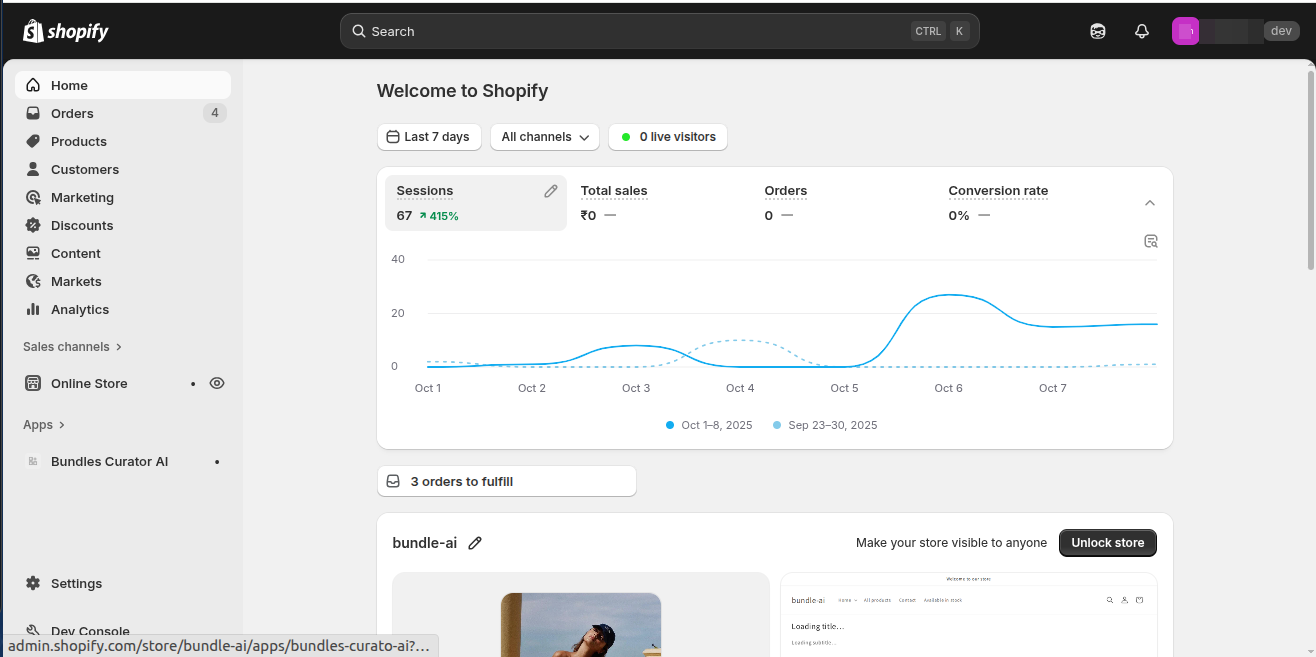The height and width of the screenshot is (657, 1316).
Task: Open the Sidekick assistant icon in header
Action: [1098, 31]
